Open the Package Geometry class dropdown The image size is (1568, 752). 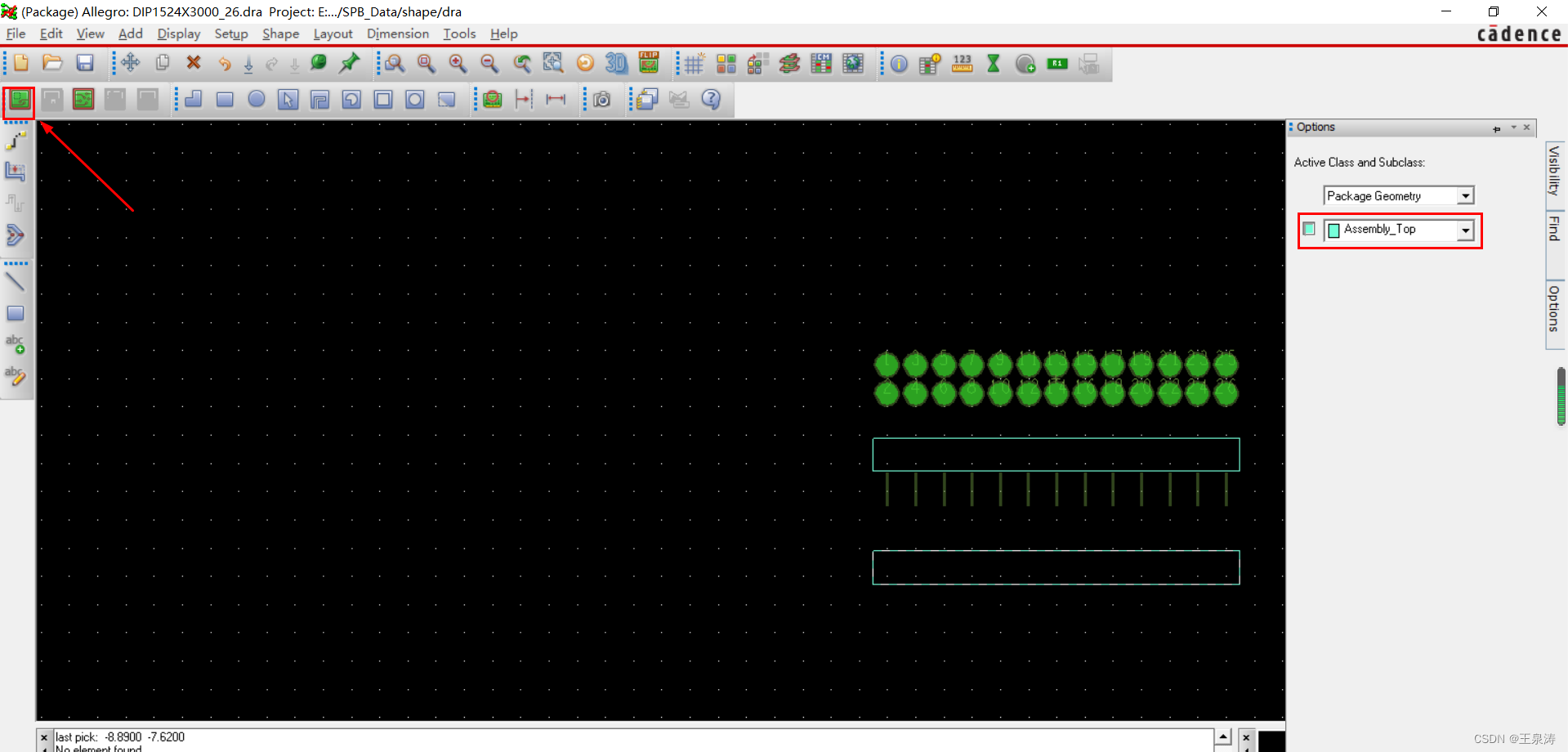pos(1465,196)
